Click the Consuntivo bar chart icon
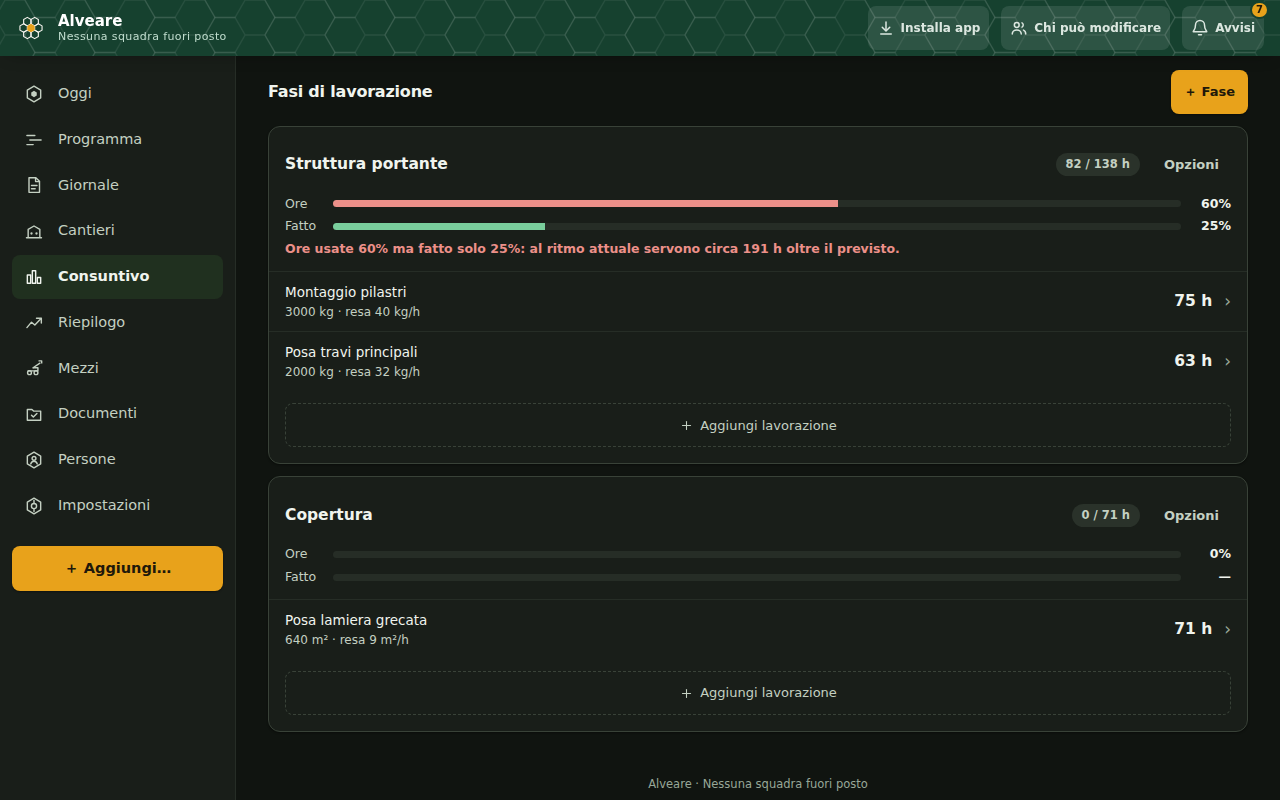1280x800 pixels. 34,277
